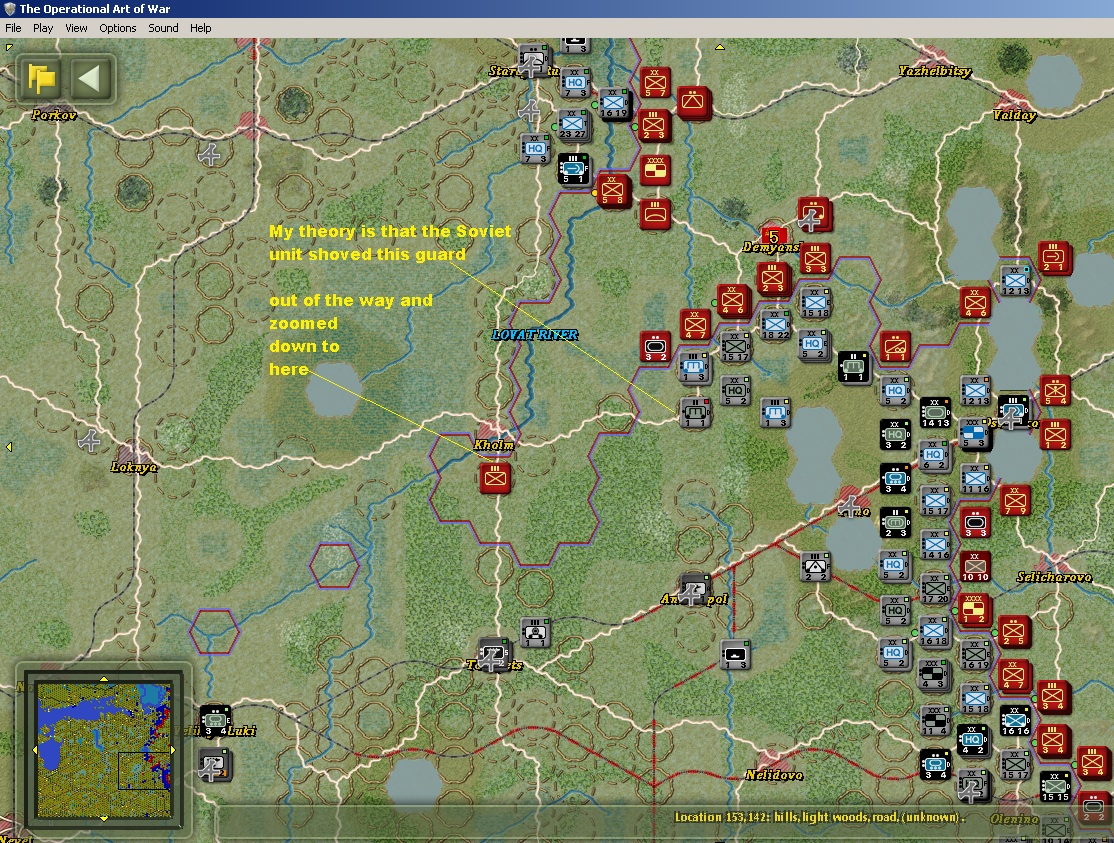Select the red armor unit 3-3 near Selizharovo

(x=975, y=523)
